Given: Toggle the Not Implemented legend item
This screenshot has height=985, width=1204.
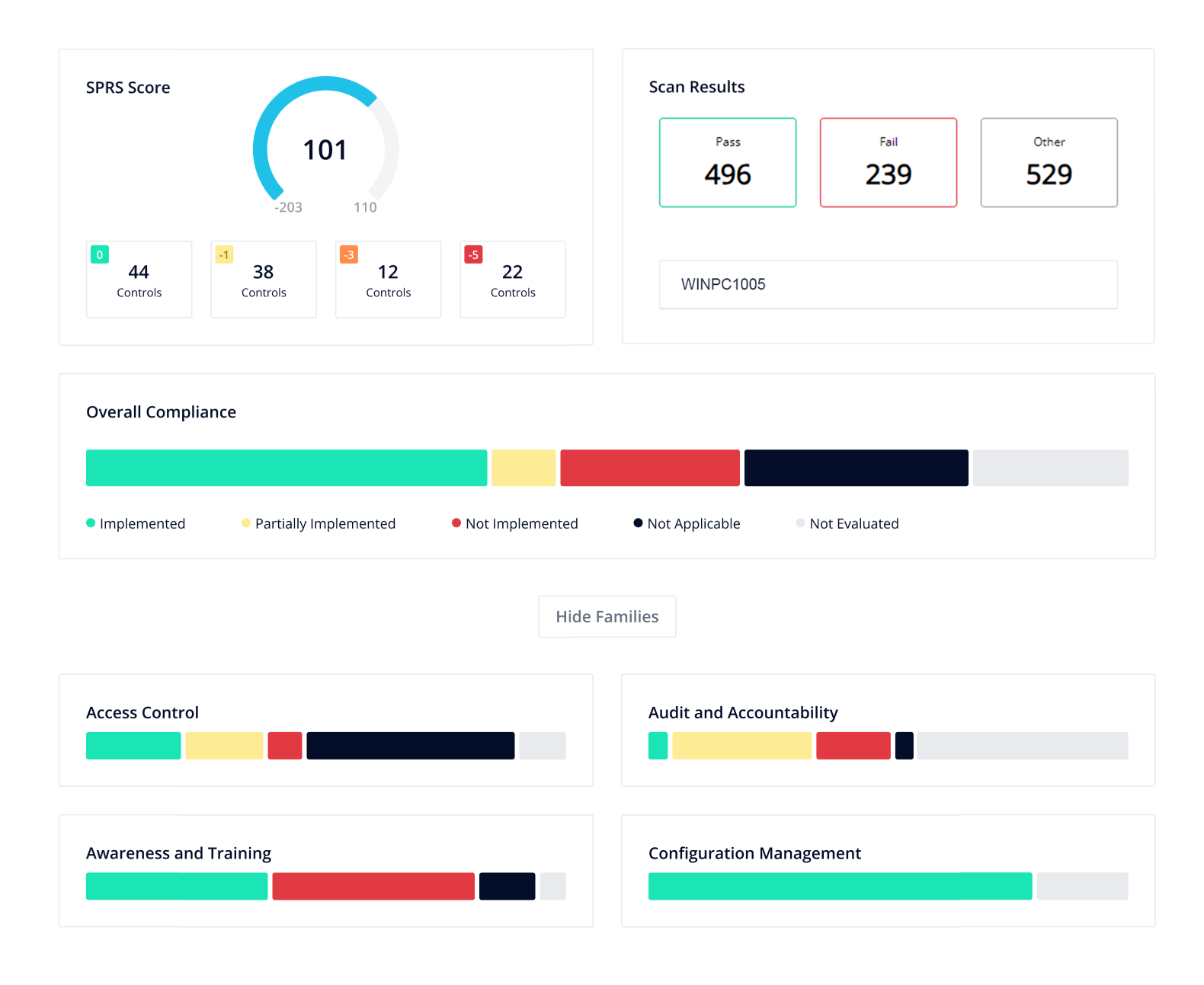Looking at the screenshot, I should click(515, 523).
